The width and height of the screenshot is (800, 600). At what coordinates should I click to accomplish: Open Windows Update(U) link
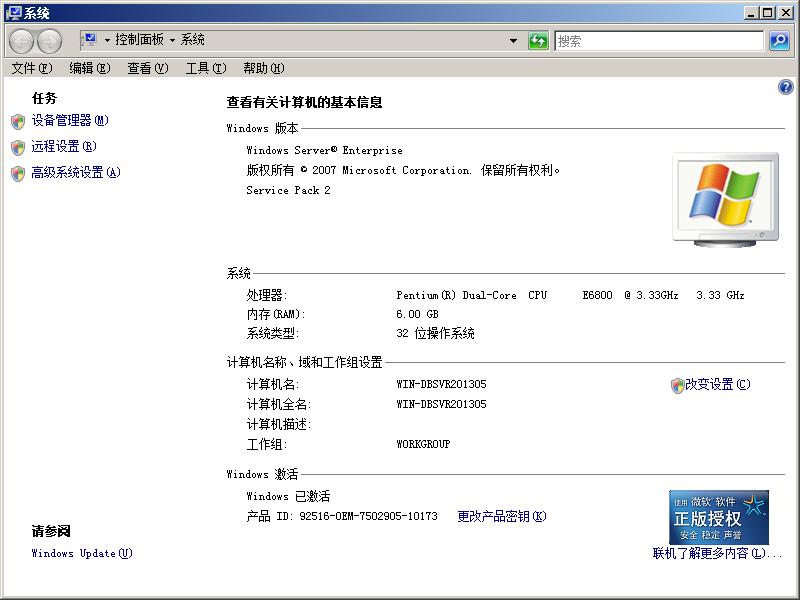[82, 553]
